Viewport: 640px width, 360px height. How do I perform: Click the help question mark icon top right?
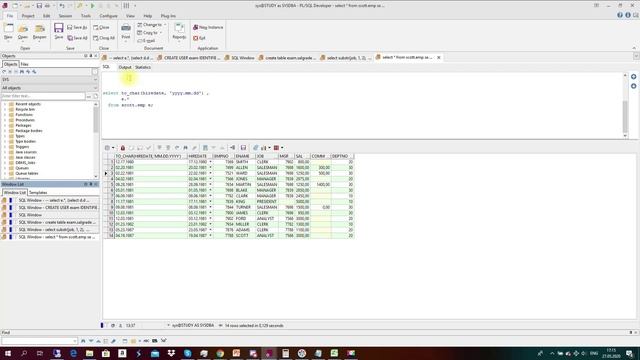[x=620, y=15]
